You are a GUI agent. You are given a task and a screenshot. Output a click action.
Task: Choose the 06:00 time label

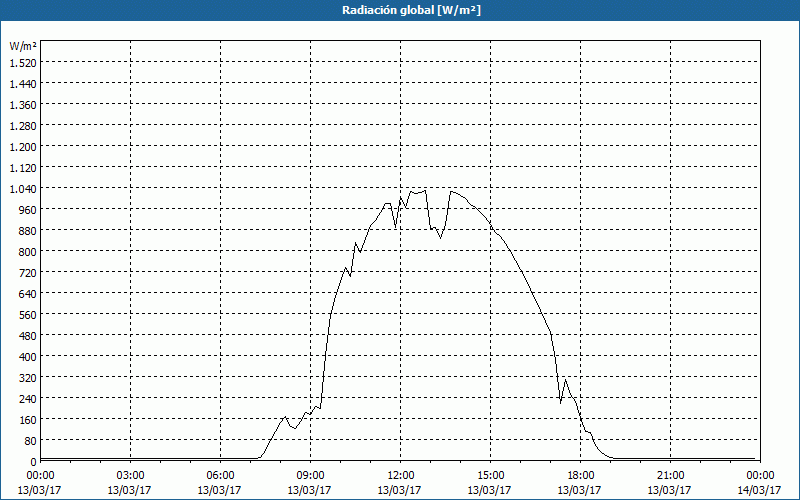coord(220,476)
